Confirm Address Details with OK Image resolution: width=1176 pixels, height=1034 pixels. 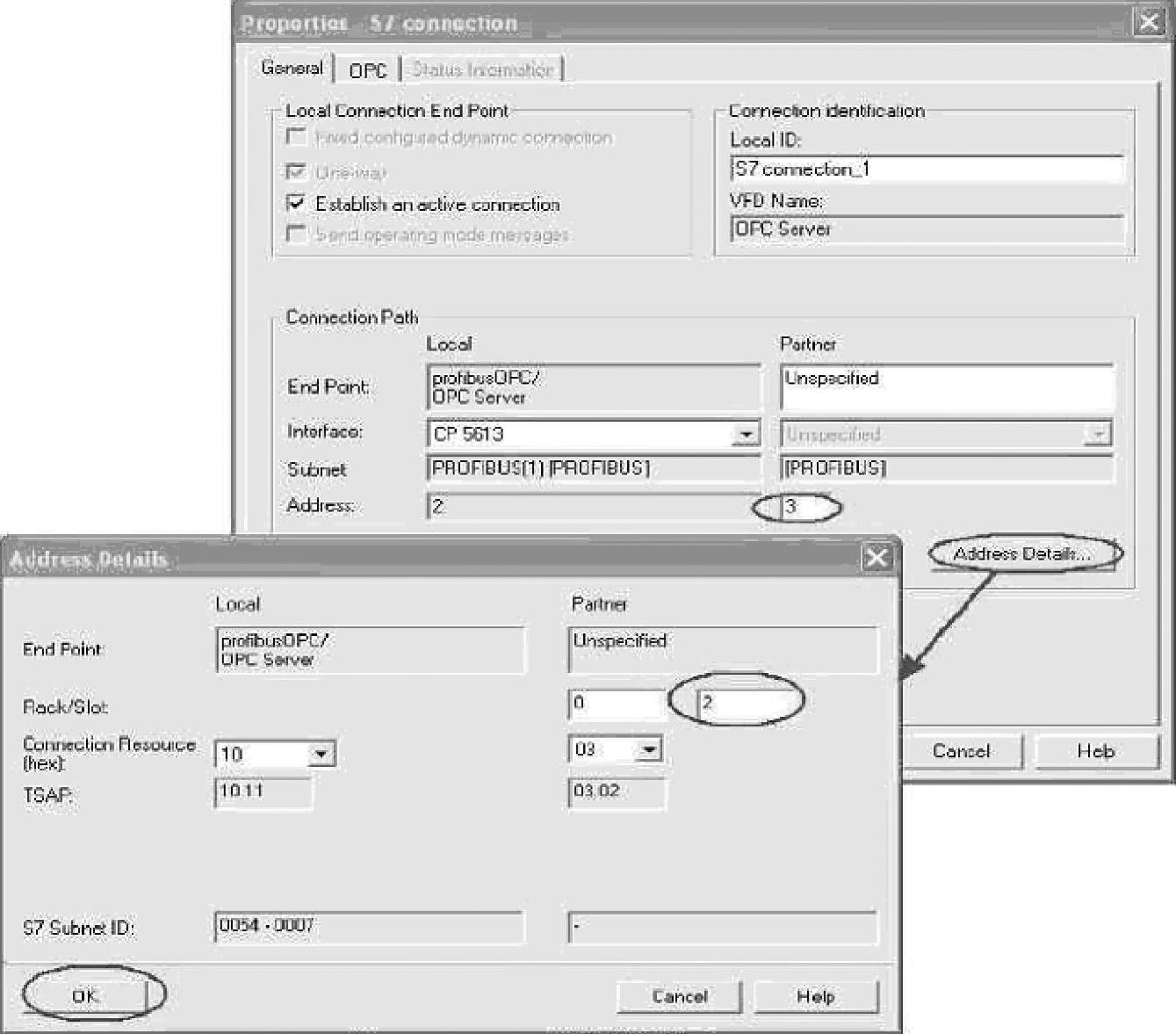click(85, 996)
